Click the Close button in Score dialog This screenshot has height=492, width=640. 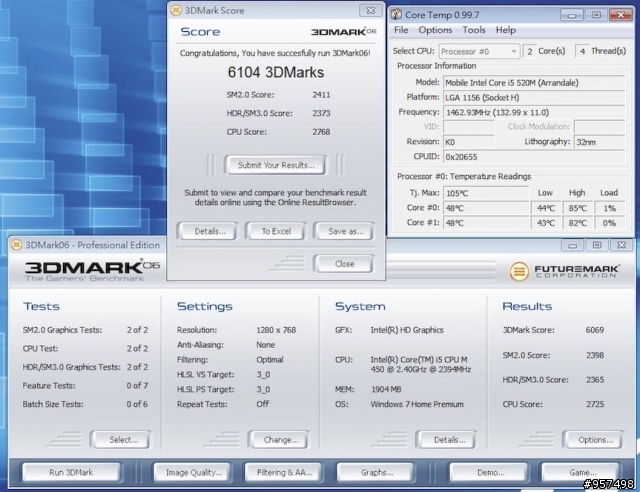[344, 264]
